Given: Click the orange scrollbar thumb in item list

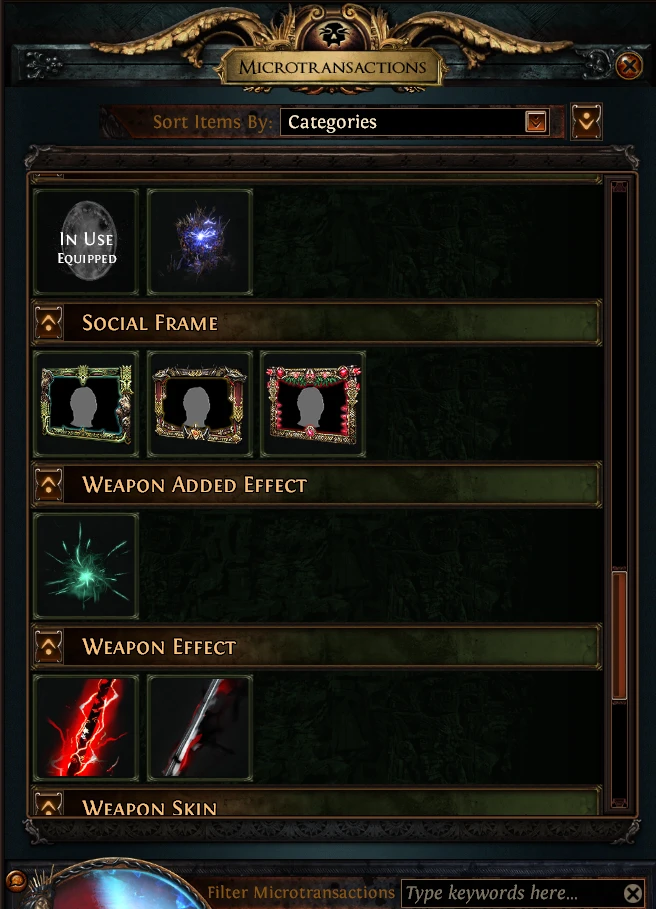Looking at the screenshot, I should (x=619, y=635).
